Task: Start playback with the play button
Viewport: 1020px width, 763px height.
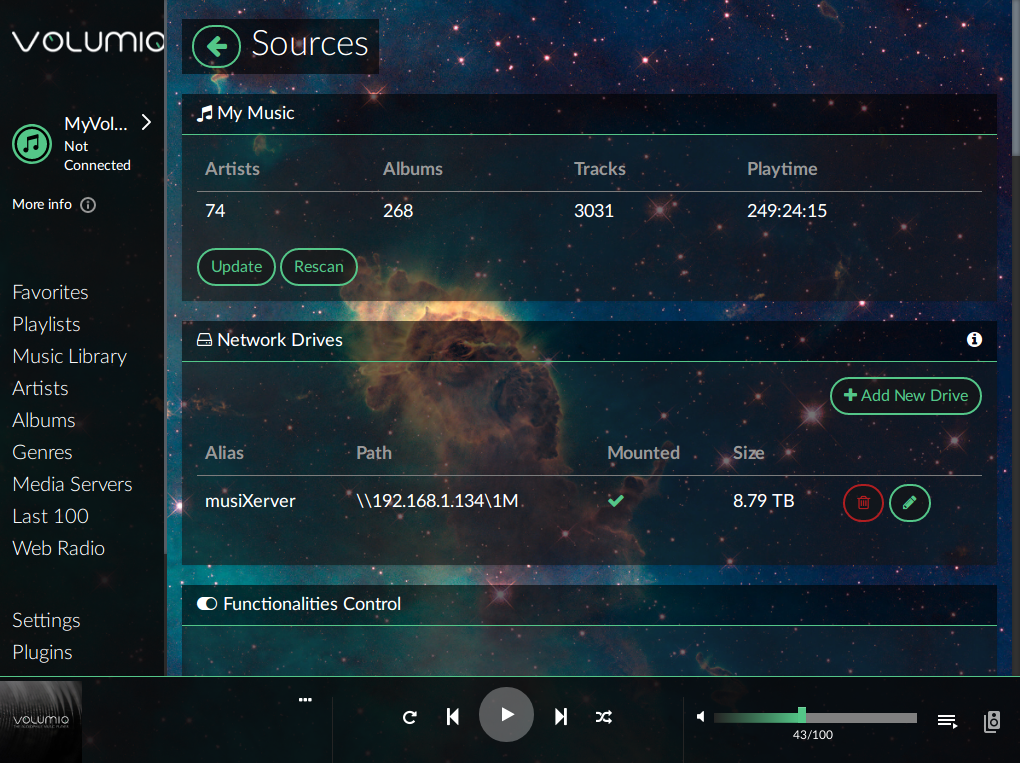Action: (506, 714)
